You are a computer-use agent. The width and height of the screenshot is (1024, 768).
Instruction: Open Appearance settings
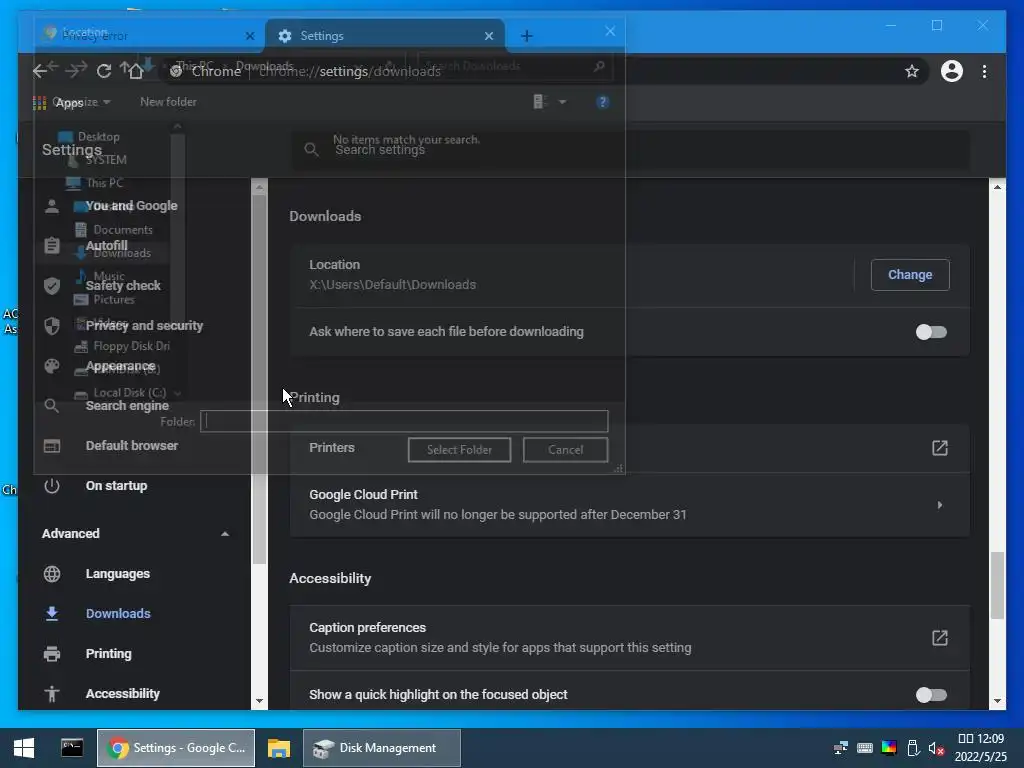click(120, 366)
